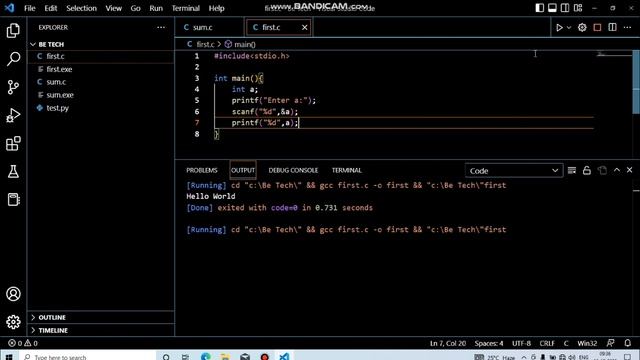This screenshot has width=640, height=360.
Task: Change line endings via CRLF
Action: coord(547,343)
